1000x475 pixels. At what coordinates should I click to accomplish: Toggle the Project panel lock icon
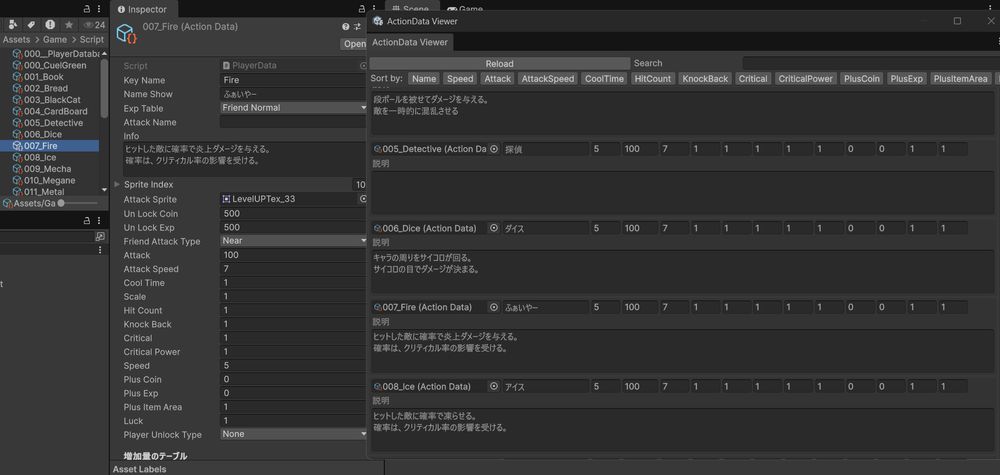(x=87, y=9)
